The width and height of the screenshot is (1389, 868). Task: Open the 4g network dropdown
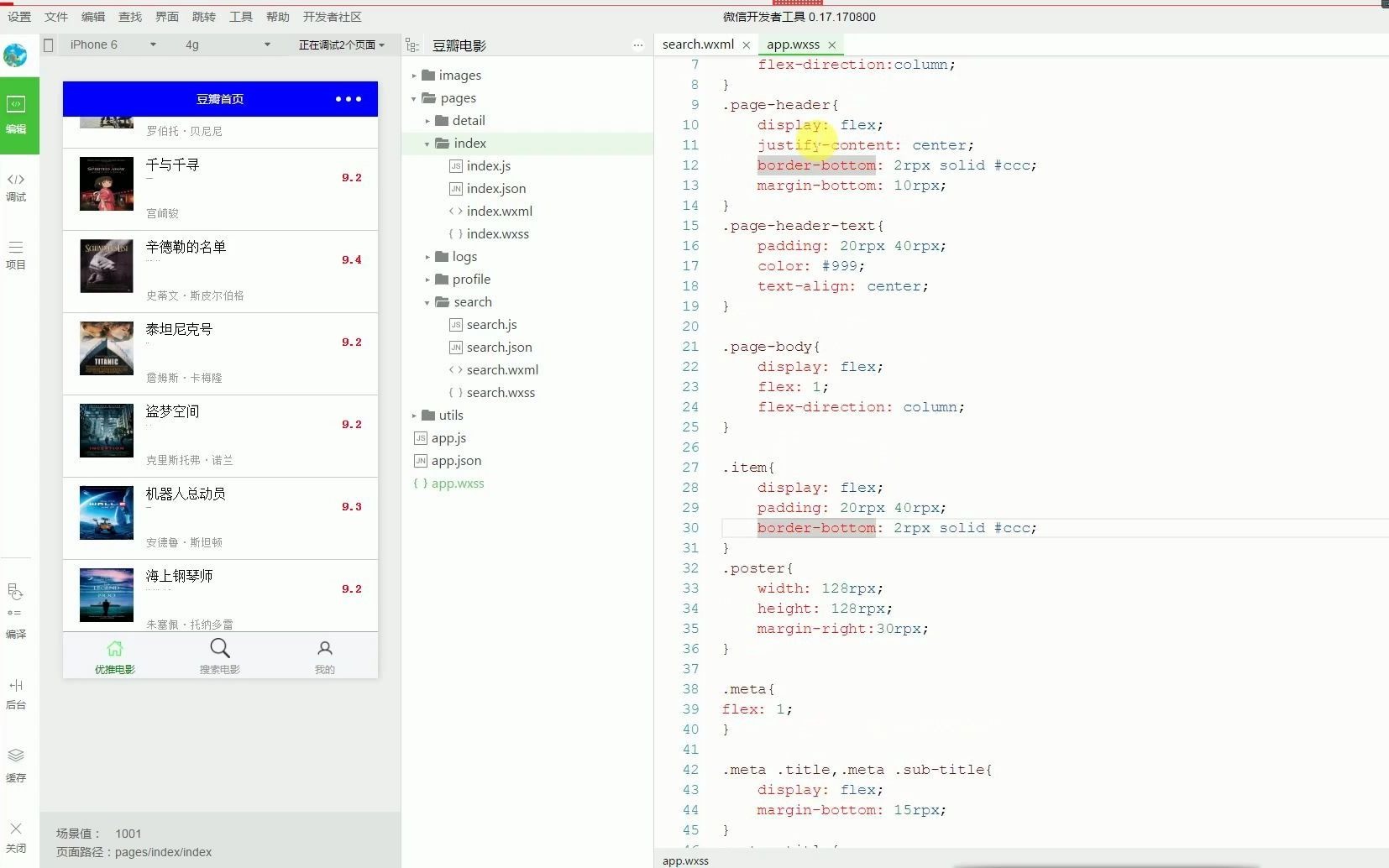pyautogui.click(x=228, y=44)
